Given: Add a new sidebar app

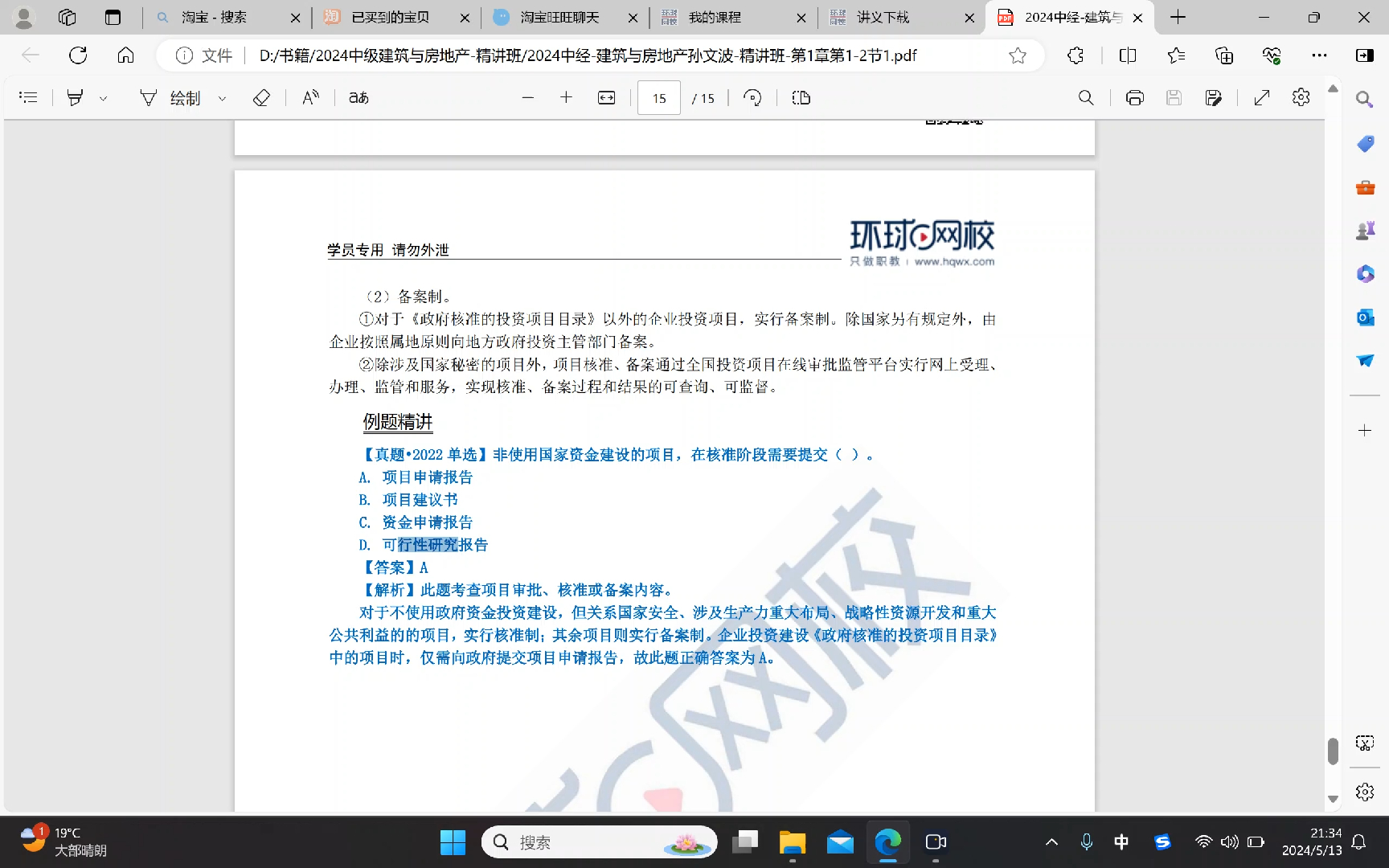Looking at the screenshot, I should [x=1365, y=431].
